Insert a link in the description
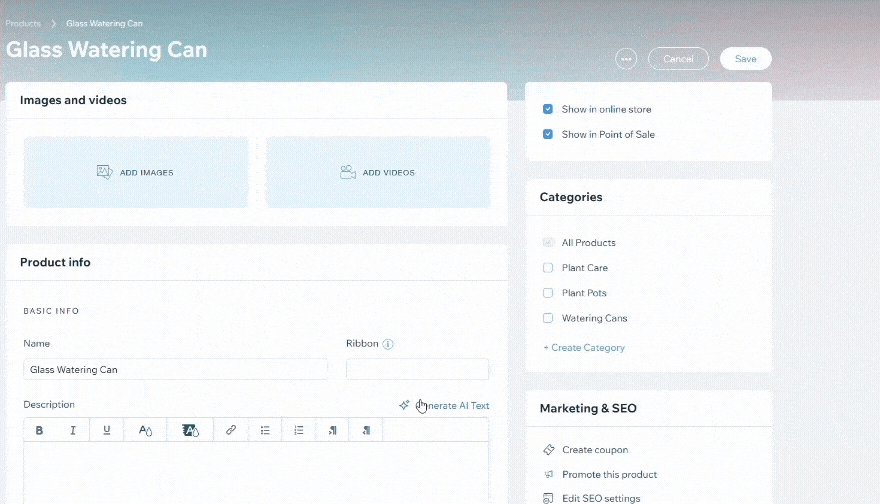This screenshot has height=504, width=880. pos(231,430)
